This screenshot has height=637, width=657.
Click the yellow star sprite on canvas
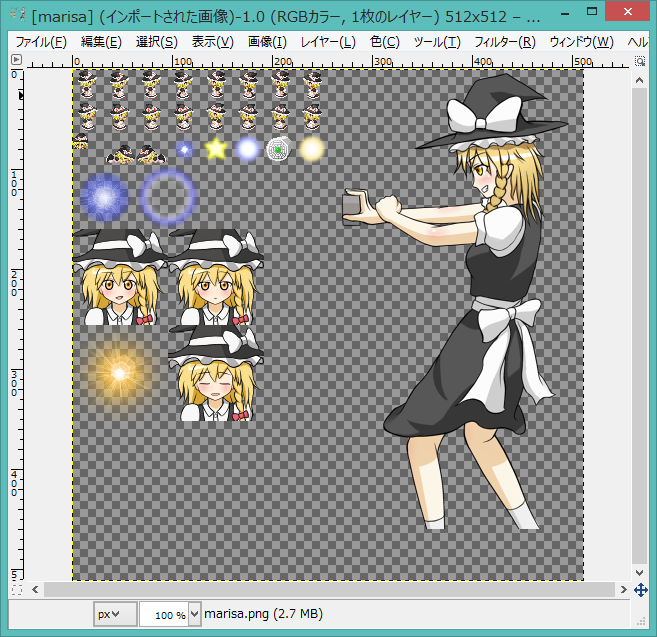coord(216,149)
